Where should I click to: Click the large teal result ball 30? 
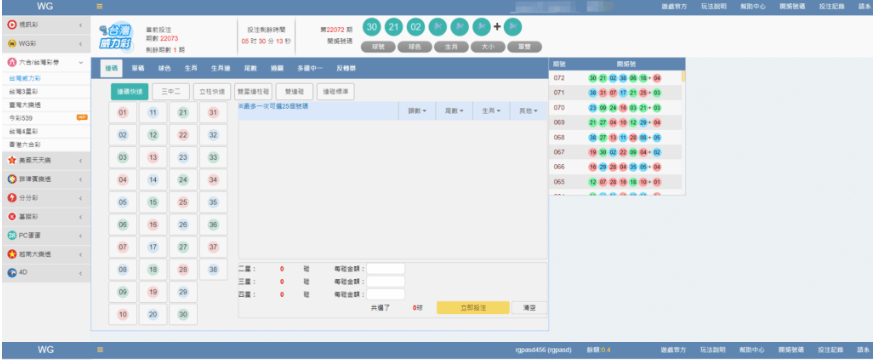372,27
